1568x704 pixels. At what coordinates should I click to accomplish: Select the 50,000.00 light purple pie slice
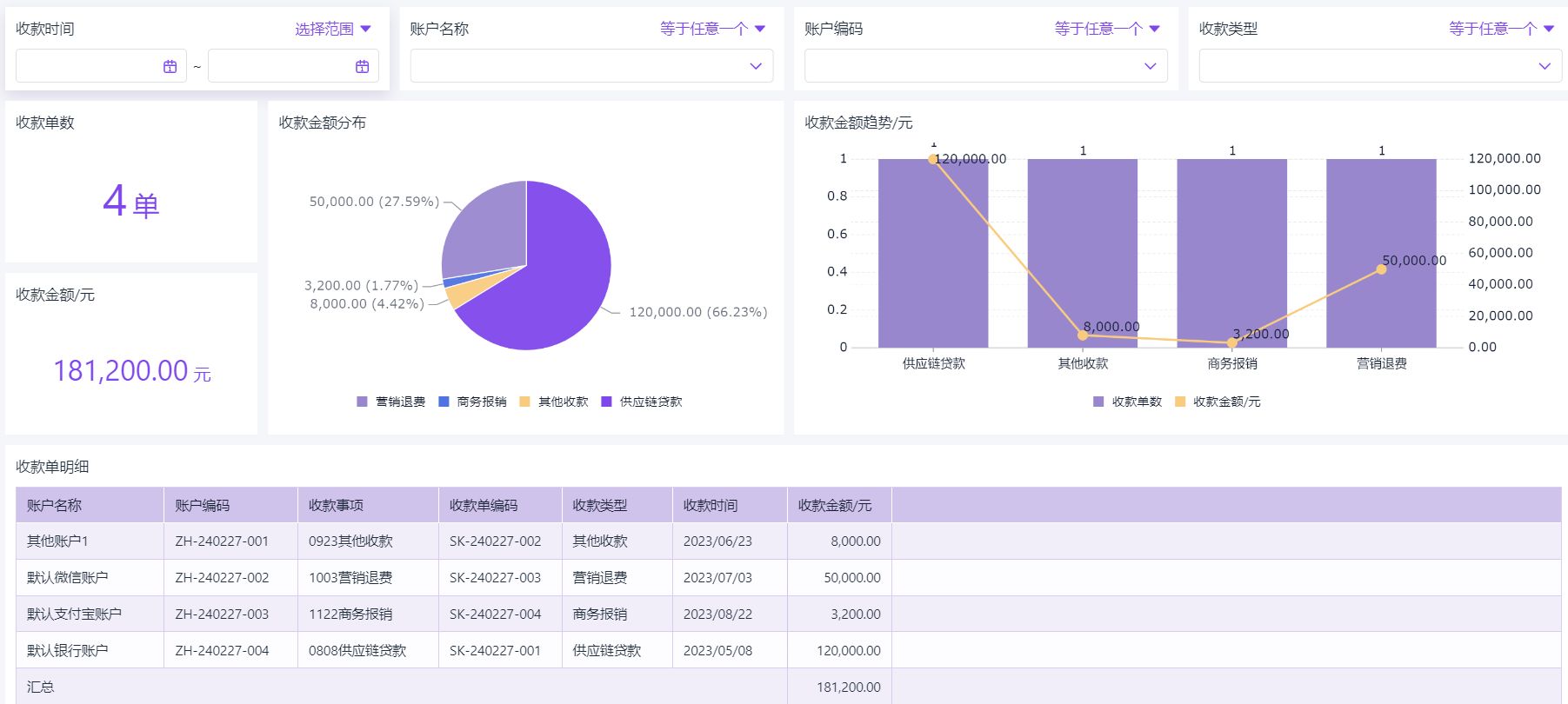pyautogui.click(x=487, y=230)
